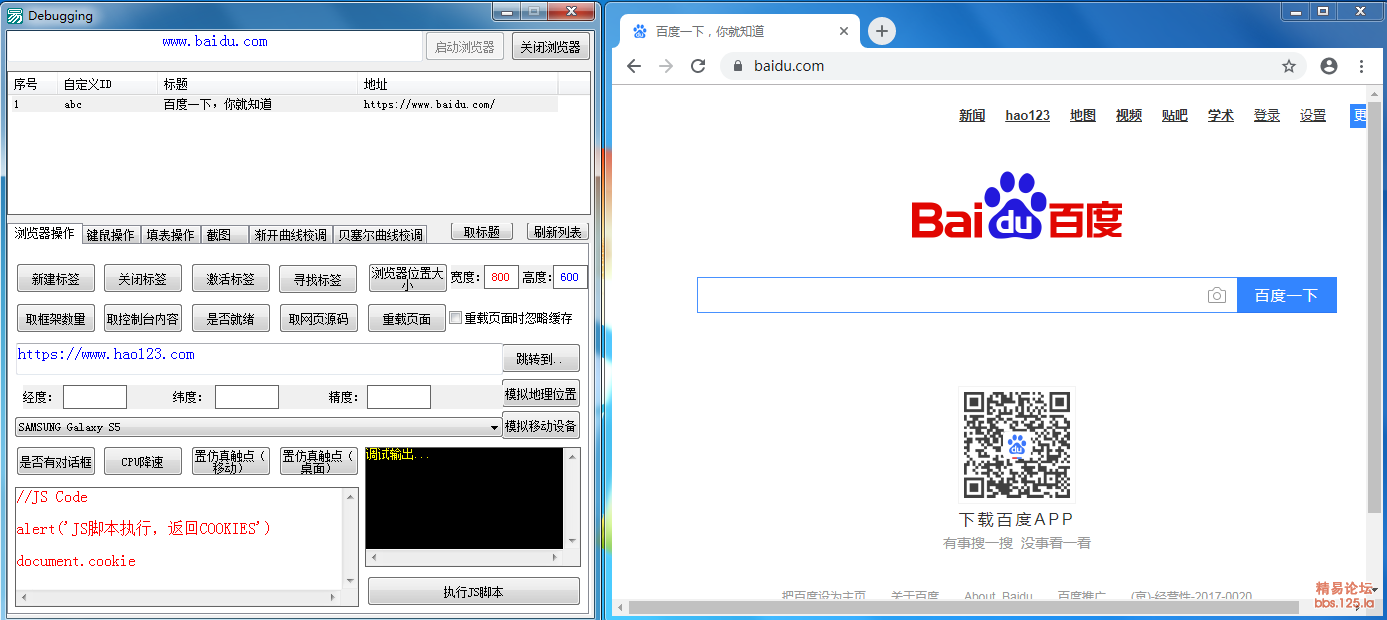Click the Debugging window title icon
This screenshot has width=1387, height=620.
[15, 15]
